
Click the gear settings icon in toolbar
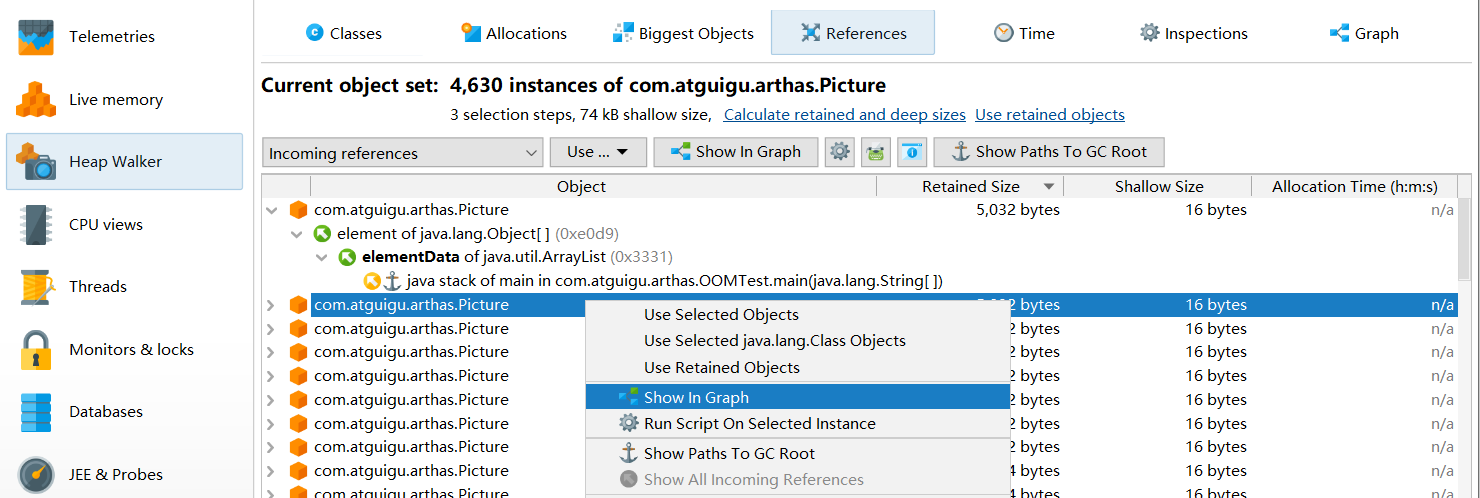point(840,152)
